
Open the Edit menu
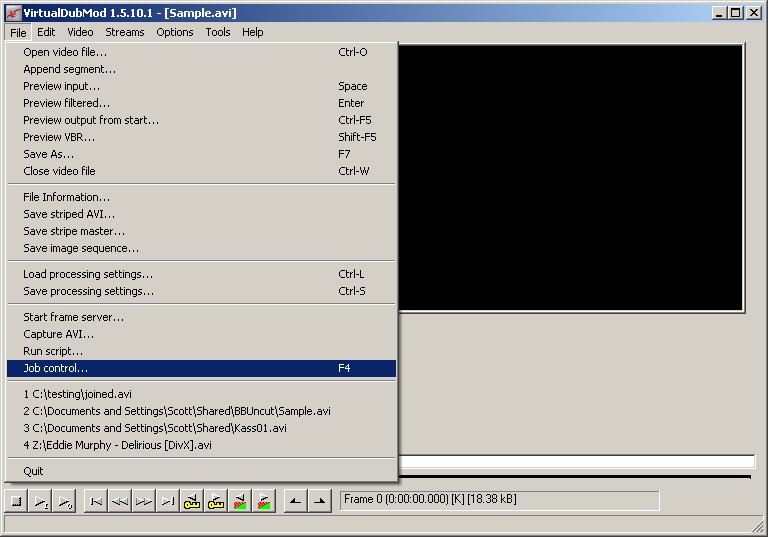[46, 32]
